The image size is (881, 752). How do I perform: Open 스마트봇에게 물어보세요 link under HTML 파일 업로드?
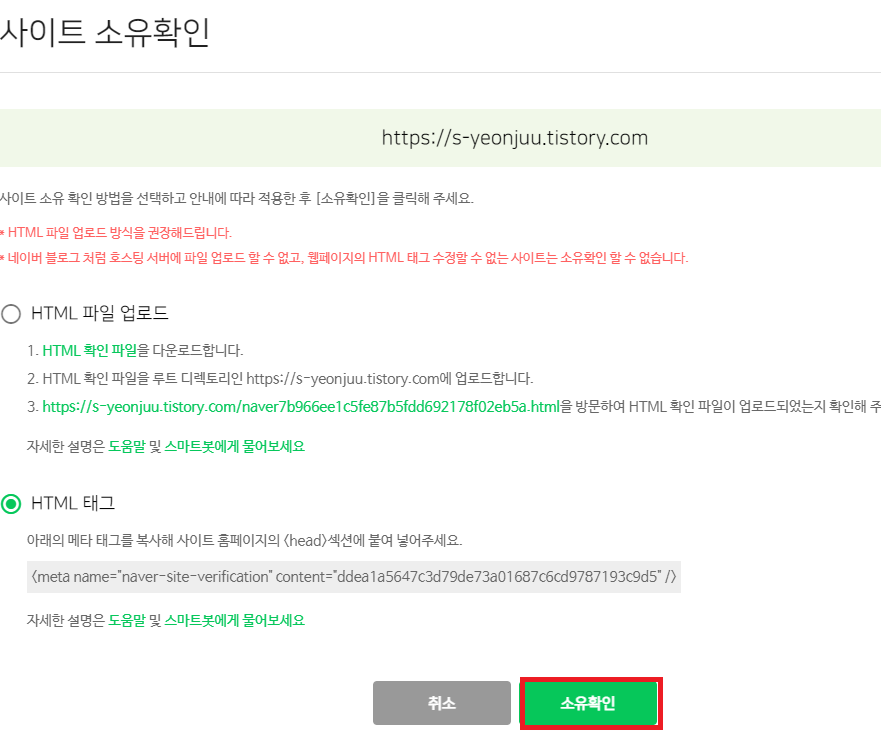234,446
